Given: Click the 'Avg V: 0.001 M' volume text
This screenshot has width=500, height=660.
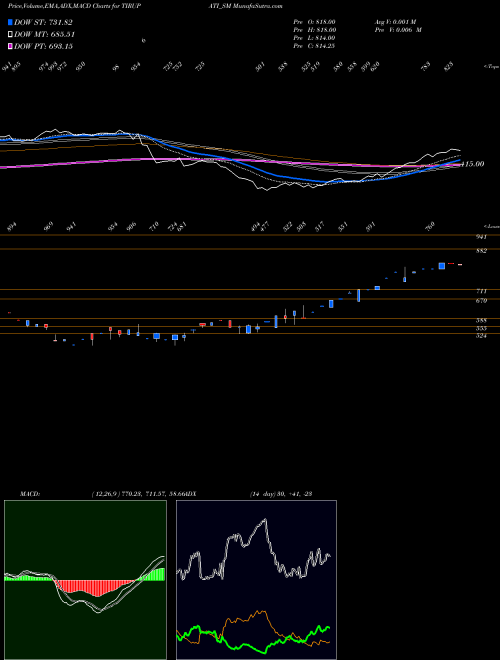Looking at the screenshot, I should 395,22.
